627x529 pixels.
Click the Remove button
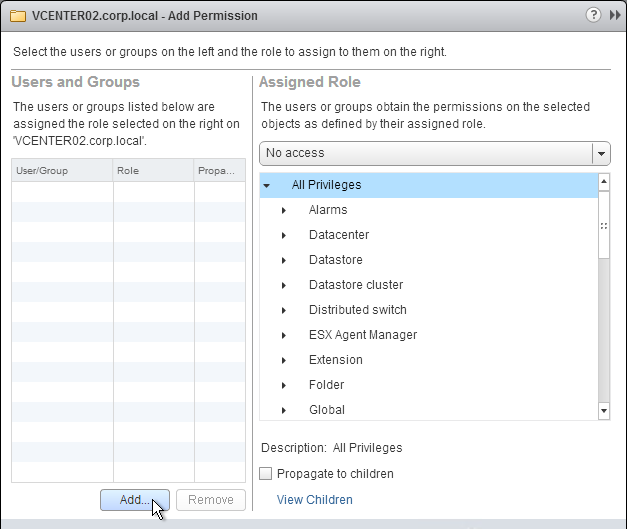(x=211, y=500)
